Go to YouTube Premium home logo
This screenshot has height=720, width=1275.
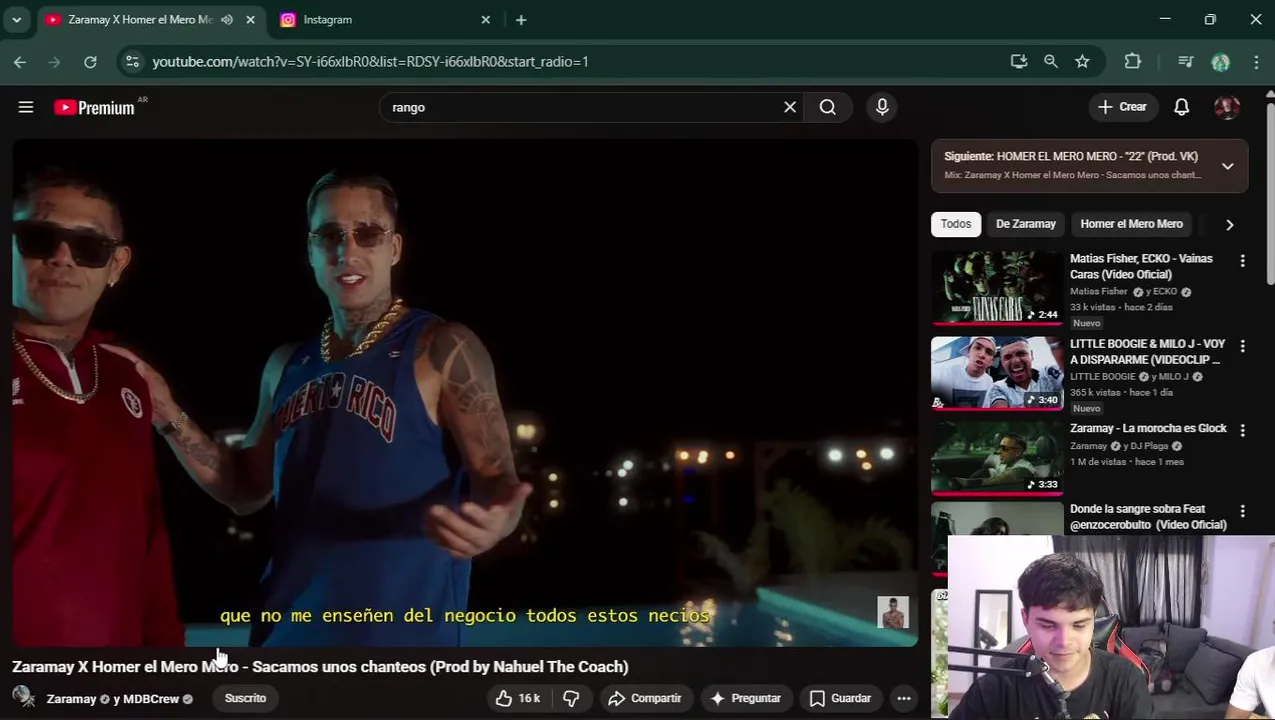pyautogui.click(x=95, y=107)
